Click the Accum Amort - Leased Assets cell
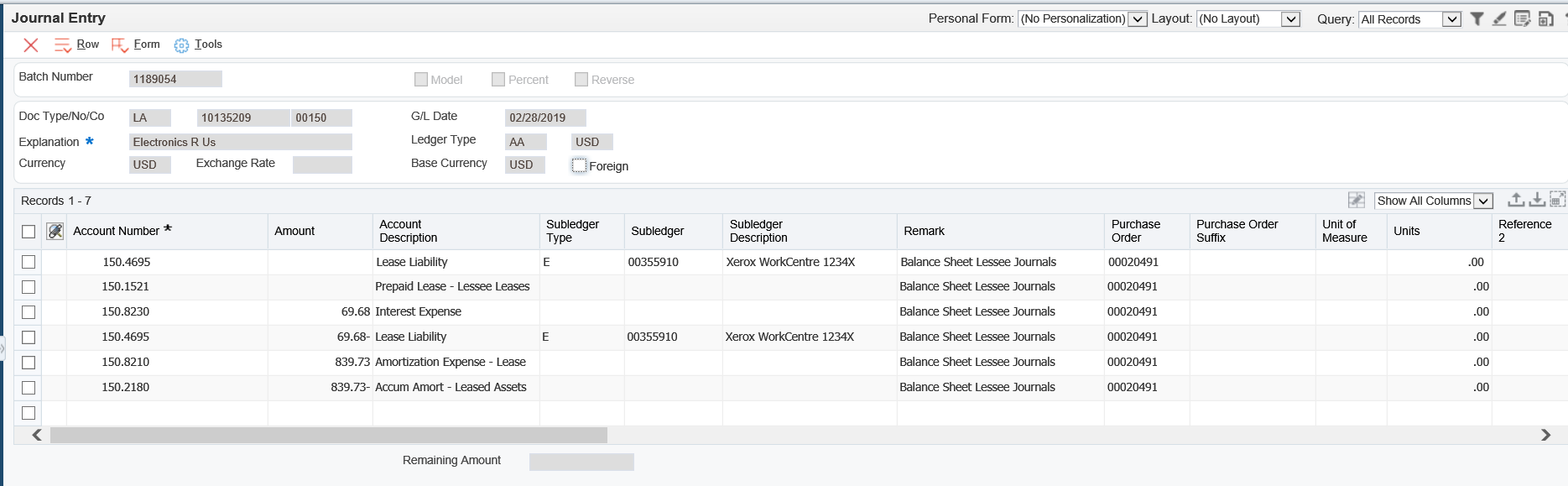This screenshot has height=486, width=1568. (x=456, y=387)
